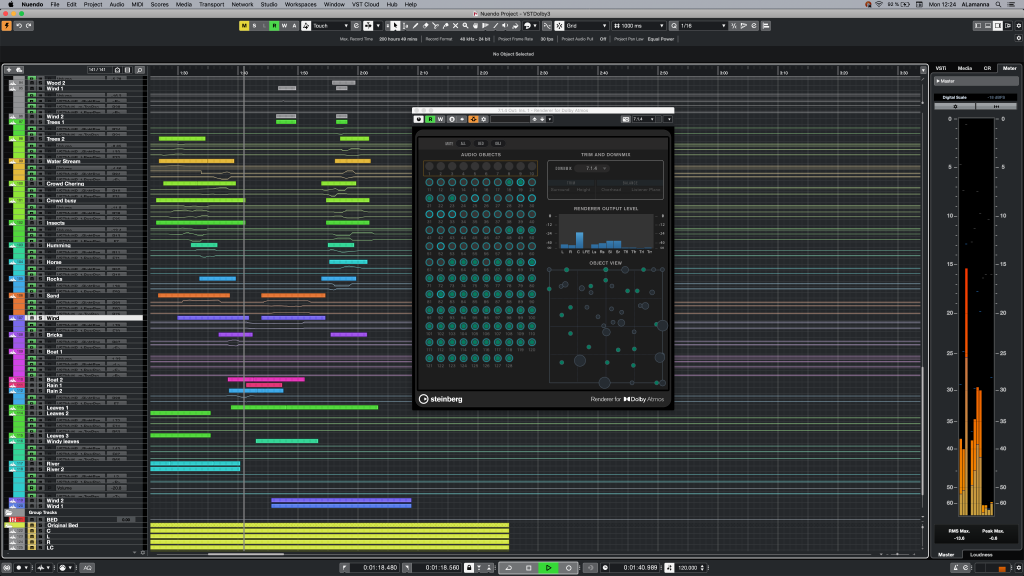Select the Glue tool
The image size is (1024, 576).
click(x=445, y=26)
